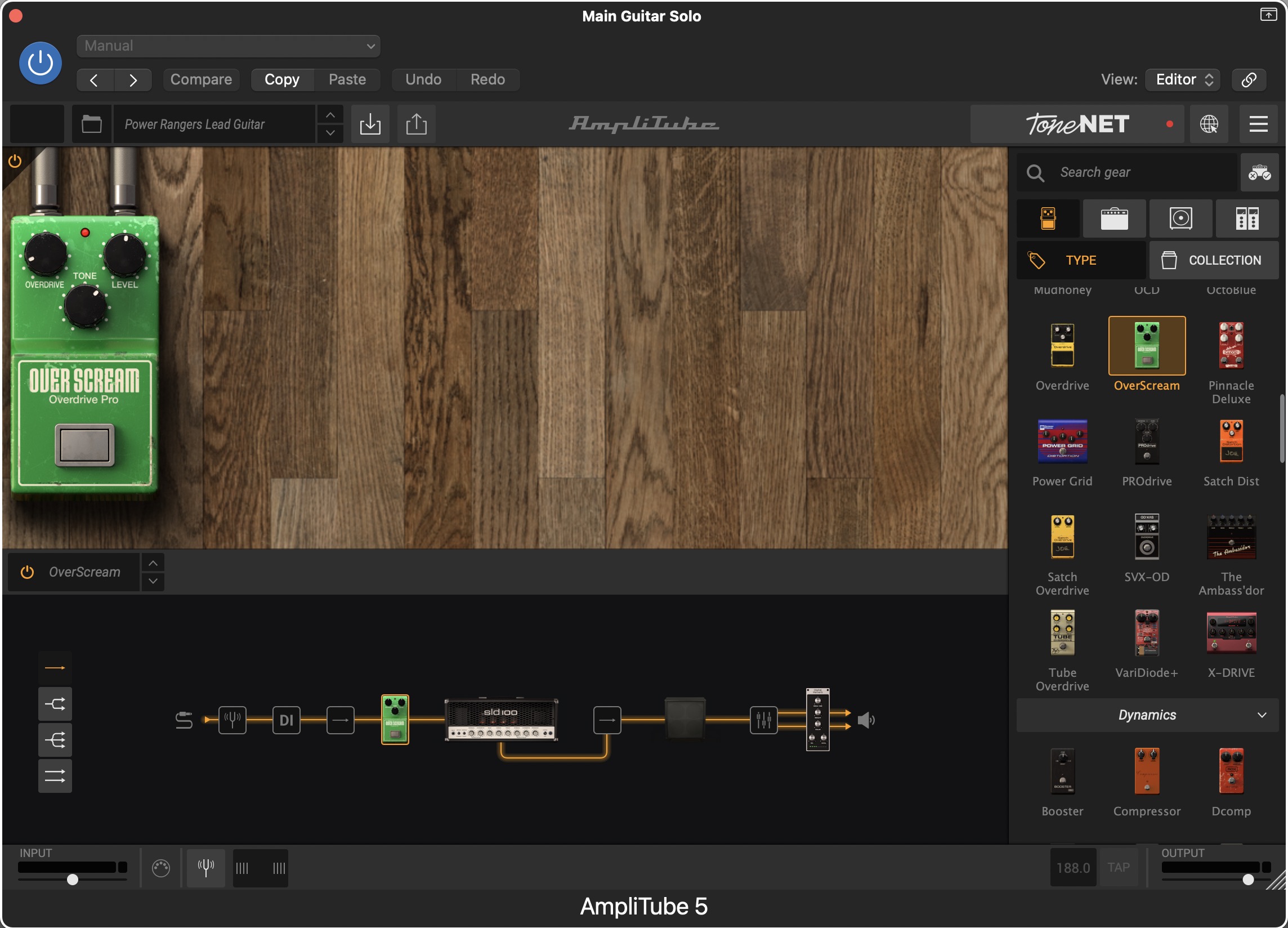The image size is (1288, 928).
Task: Click the TAP tempo button
Action: 1118,867
